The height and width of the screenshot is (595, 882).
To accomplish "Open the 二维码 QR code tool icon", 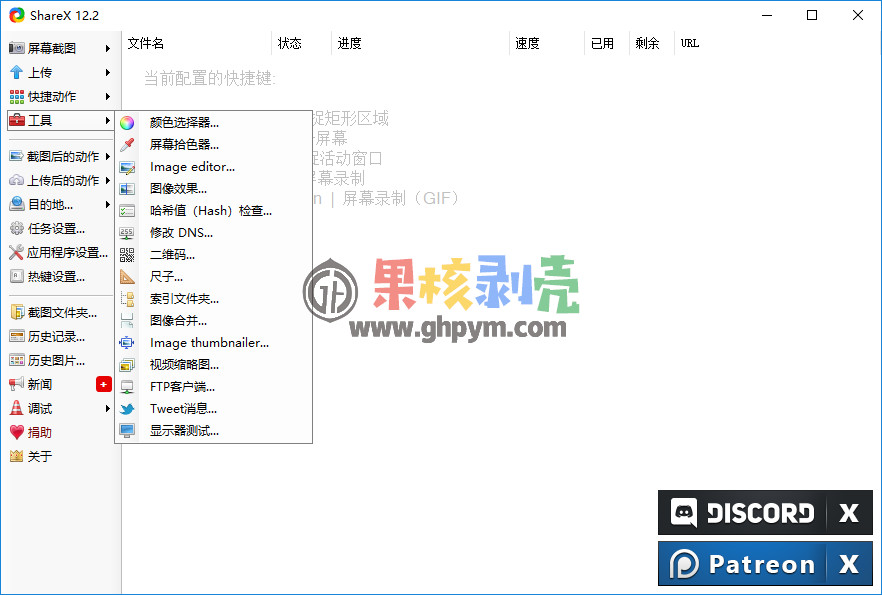I will click(x=127, y=255).
